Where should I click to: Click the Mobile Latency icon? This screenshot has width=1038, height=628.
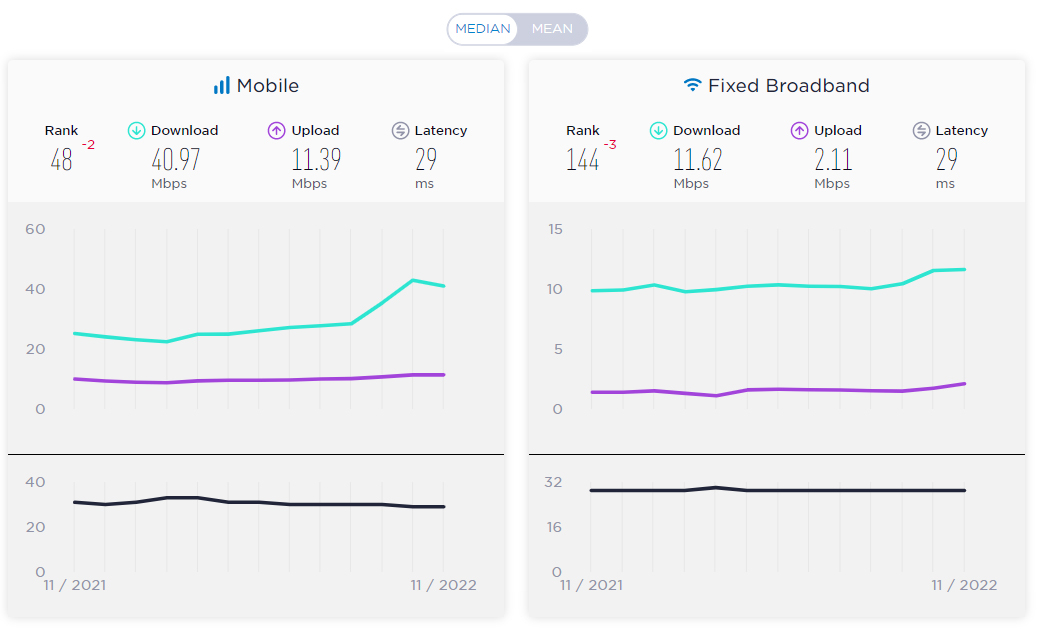[x=400, y=130]
